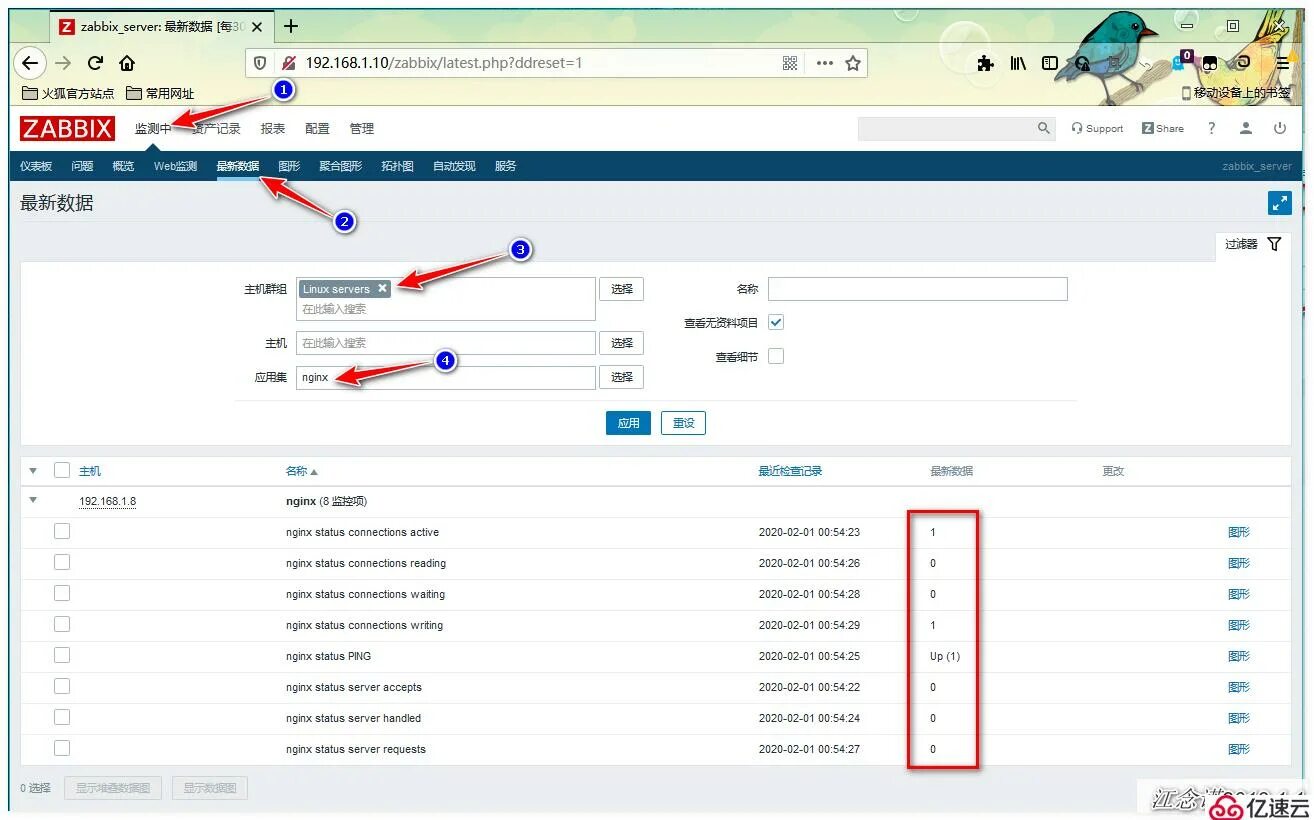Image resolution: width=1314 pixels, height=820 pixels.
Task: Switch to the 仪表板 submenu tab
Action: (36, 166)
